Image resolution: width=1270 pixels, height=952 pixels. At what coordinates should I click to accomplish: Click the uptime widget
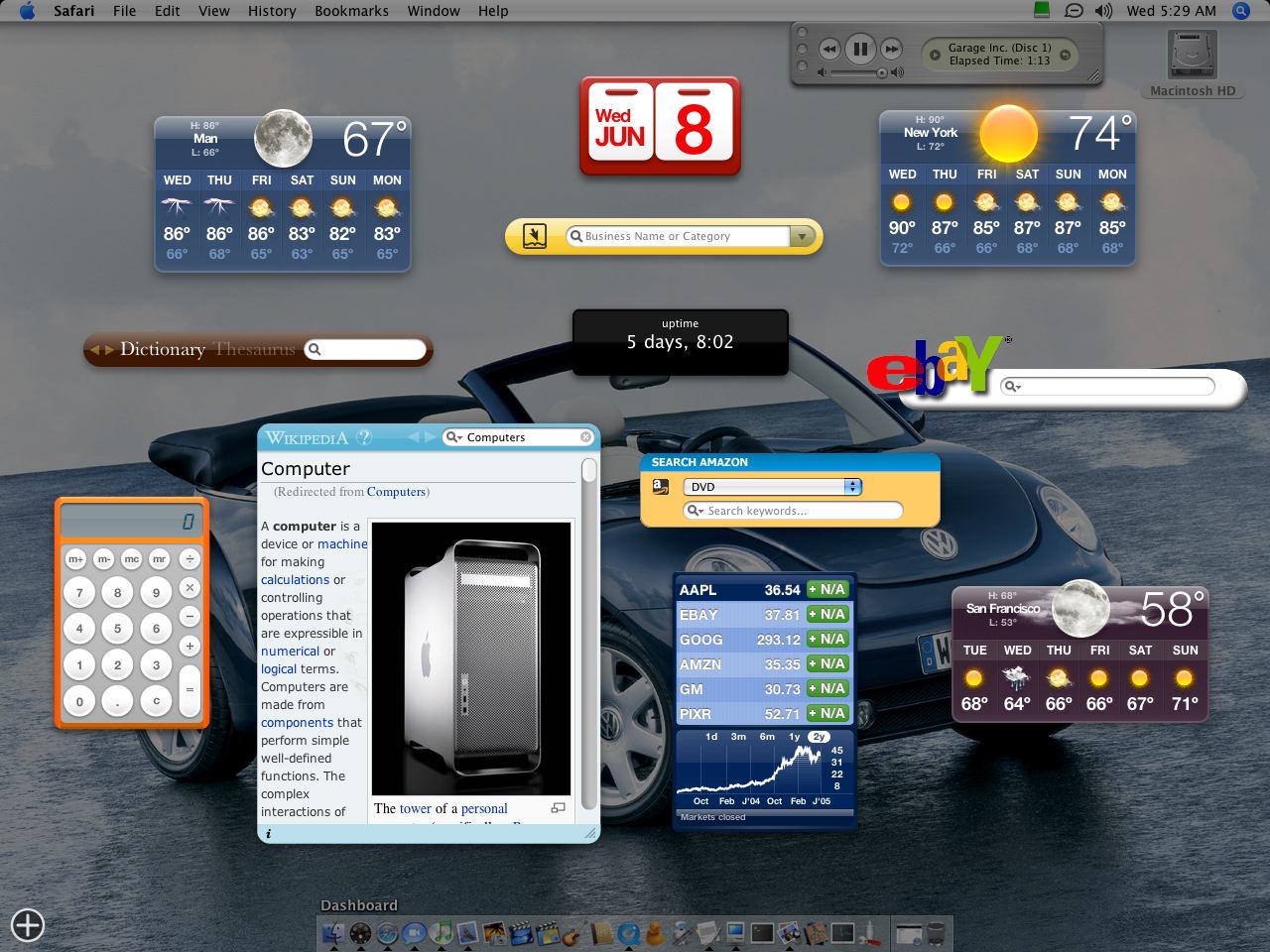[x=680, y=342]
